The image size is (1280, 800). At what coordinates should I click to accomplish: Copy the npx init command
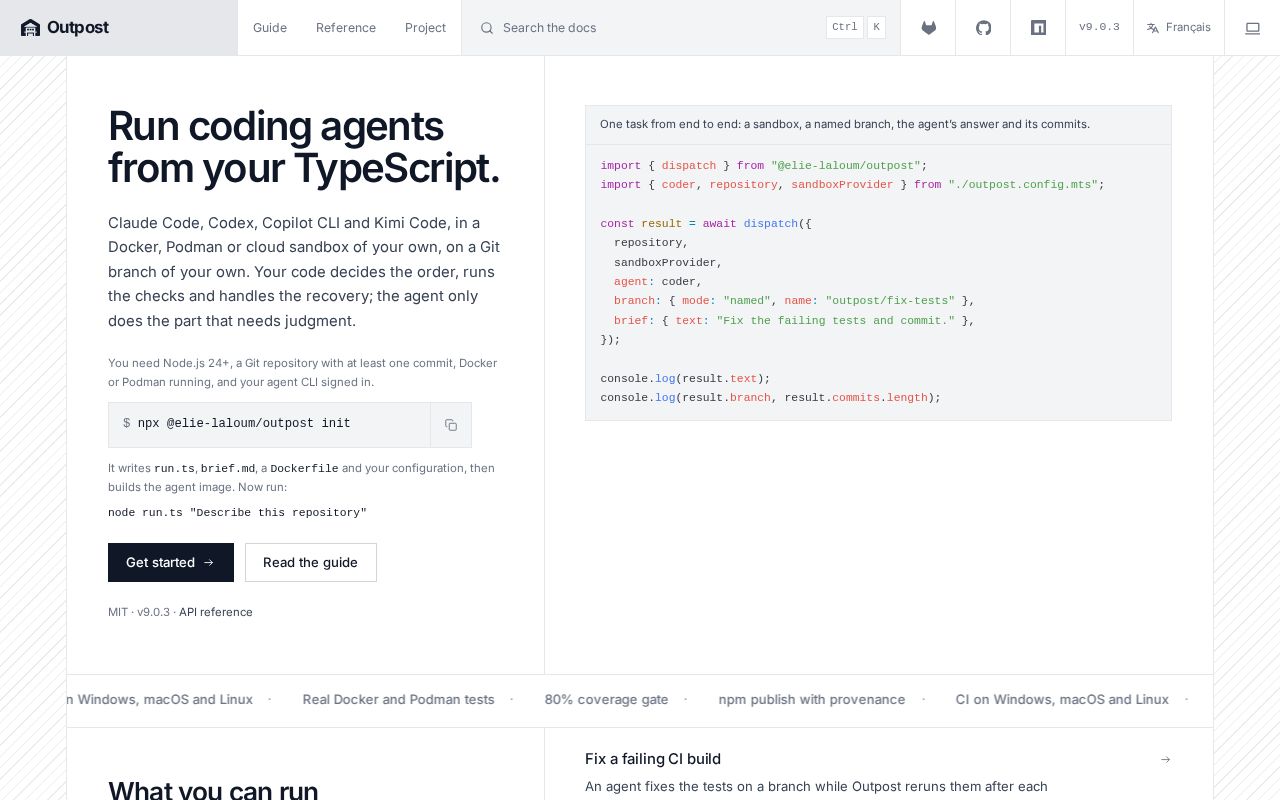(x=451, y=425)
